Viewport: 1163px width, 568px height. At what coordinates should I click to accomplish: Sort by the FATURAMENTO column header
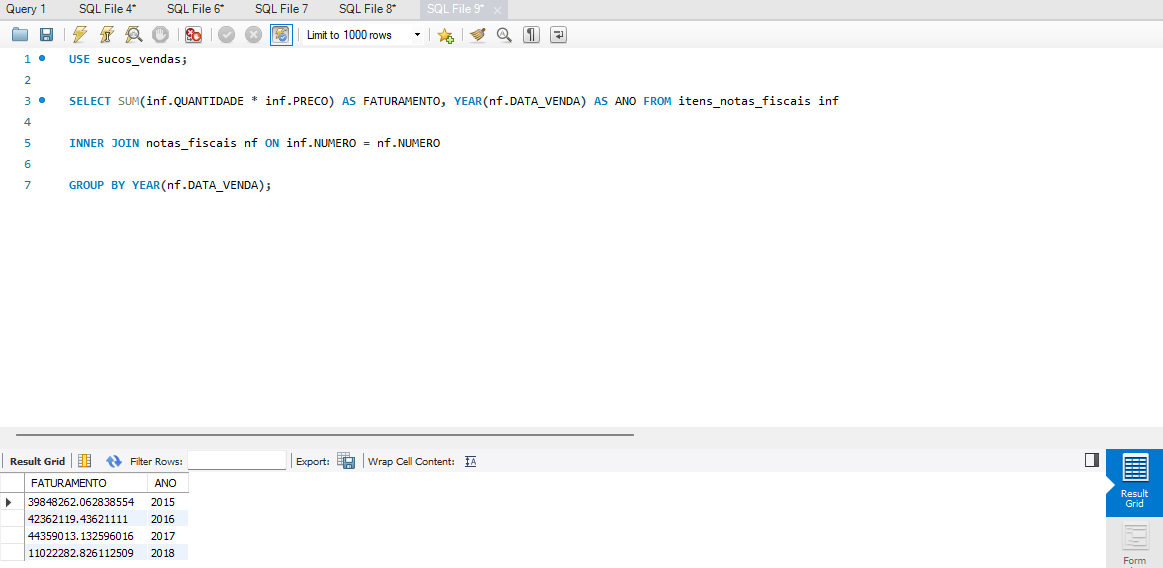pyautogui.click(x=87, y=483)
